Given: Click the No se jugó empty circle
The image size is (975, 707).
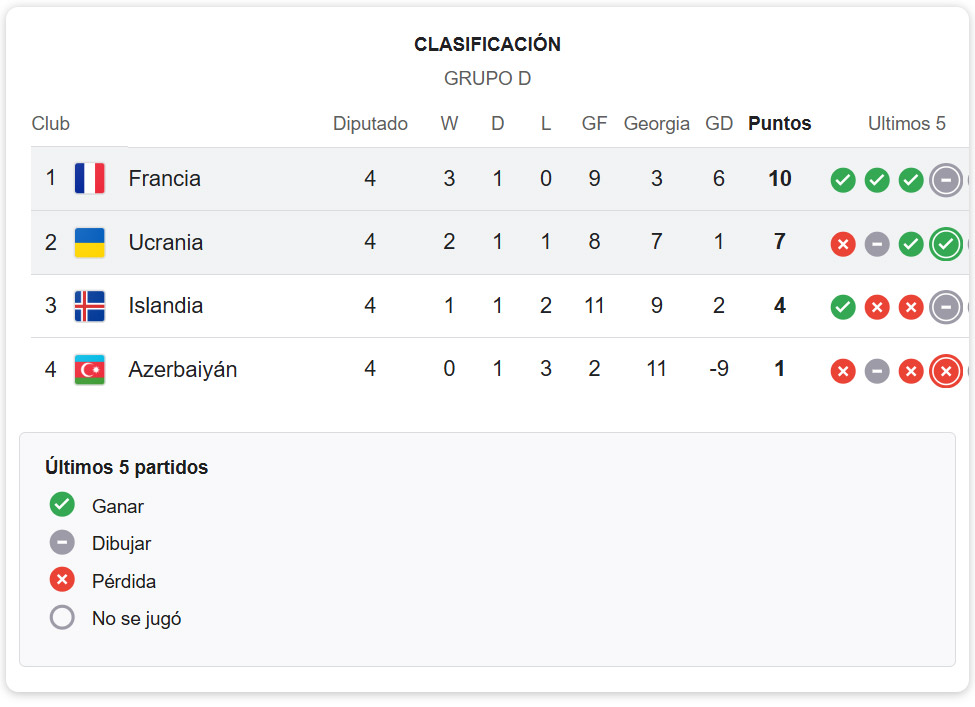Looking at the screenshot, I should (x=62, y=617).
